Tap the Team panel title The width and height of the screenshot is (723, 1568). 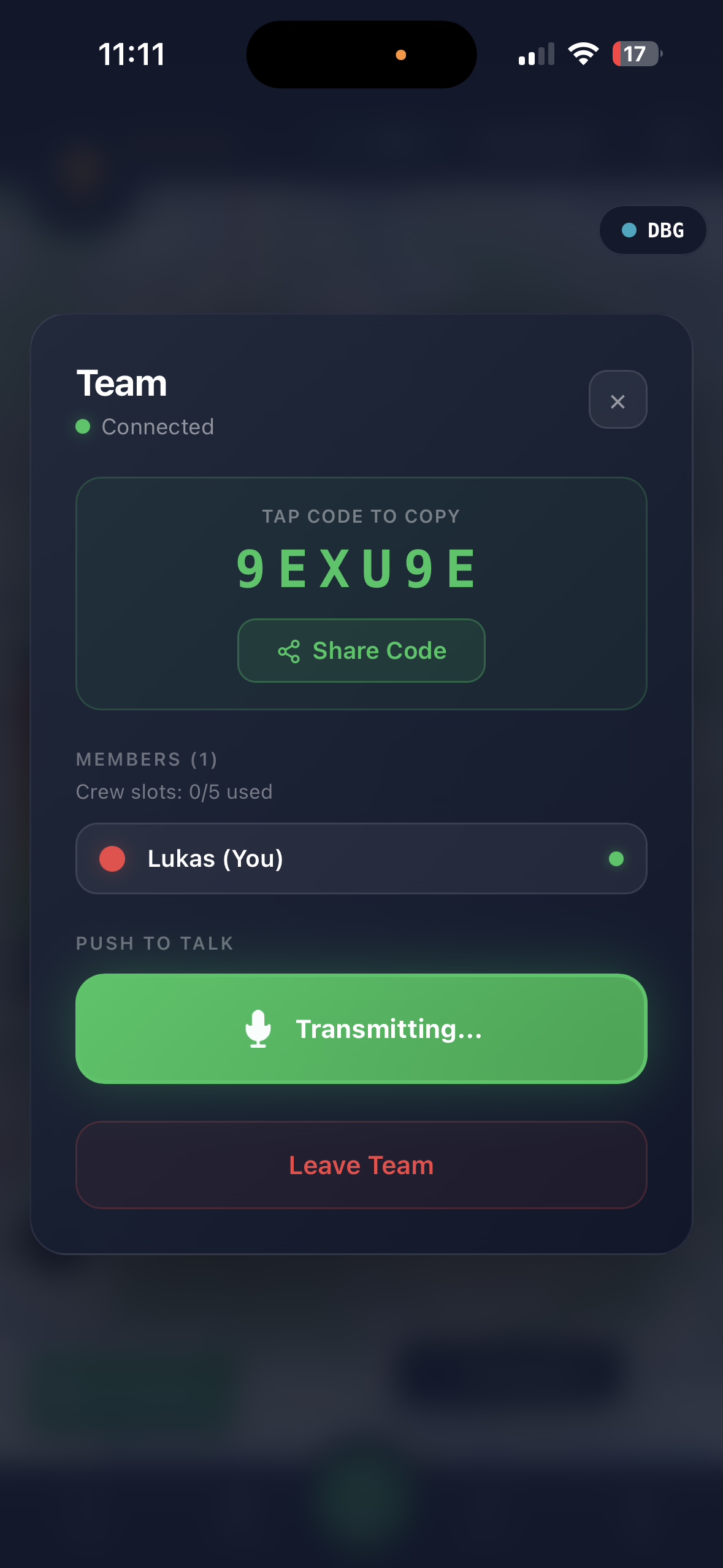pos(121,383)
